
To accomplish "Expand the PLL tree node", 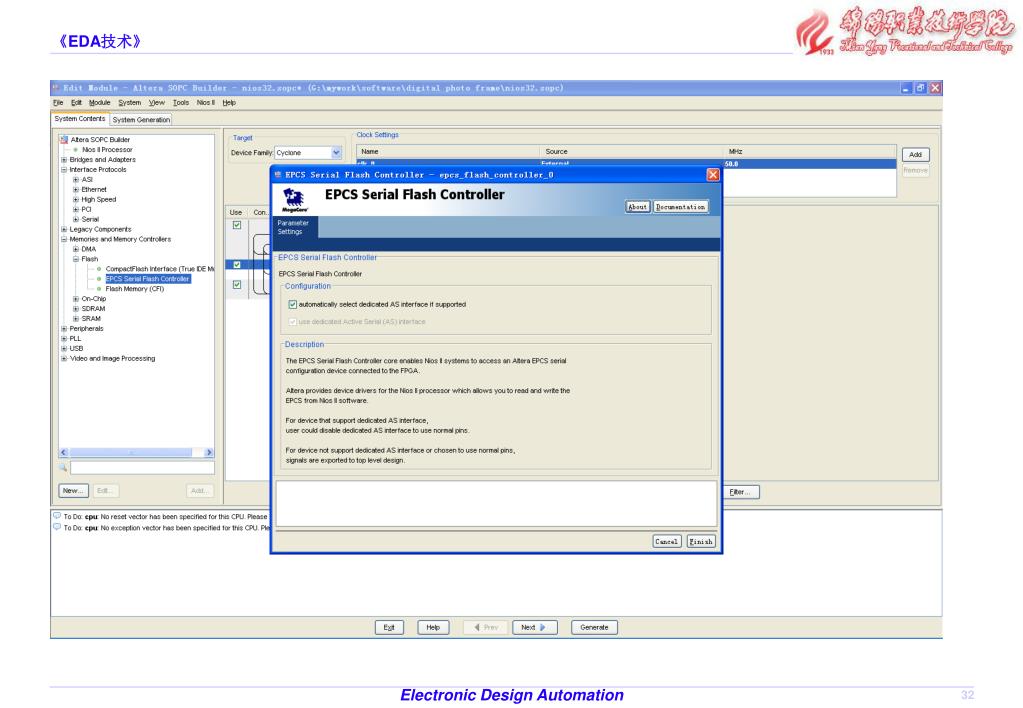I will tap(64, 339).
